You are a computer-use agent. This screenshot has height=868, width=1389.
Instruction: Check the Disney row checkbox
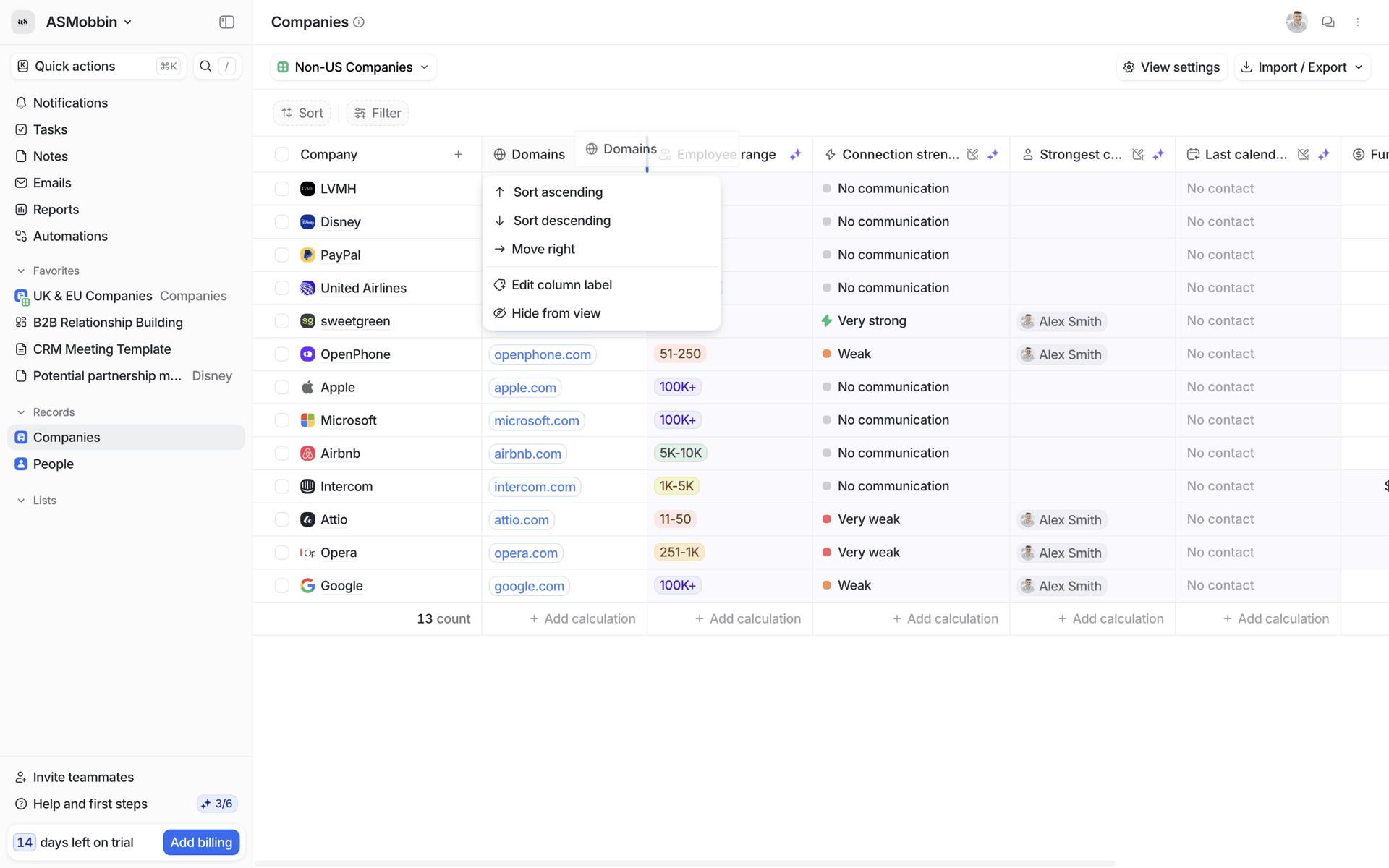282,222
